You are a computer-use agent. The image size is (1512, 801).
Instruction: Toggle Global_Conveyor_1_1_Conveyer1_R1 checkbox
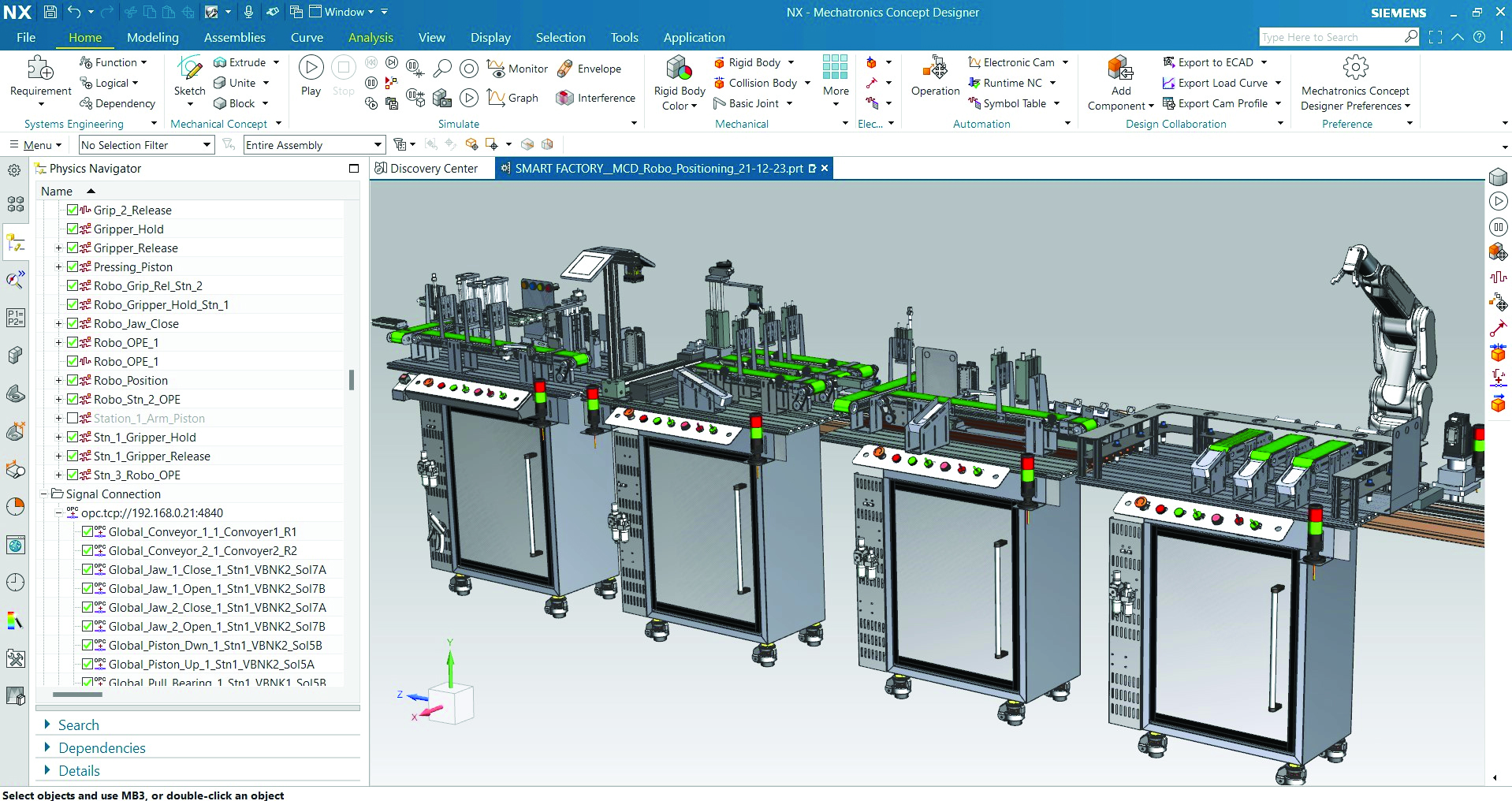click(x=88, y=532)
